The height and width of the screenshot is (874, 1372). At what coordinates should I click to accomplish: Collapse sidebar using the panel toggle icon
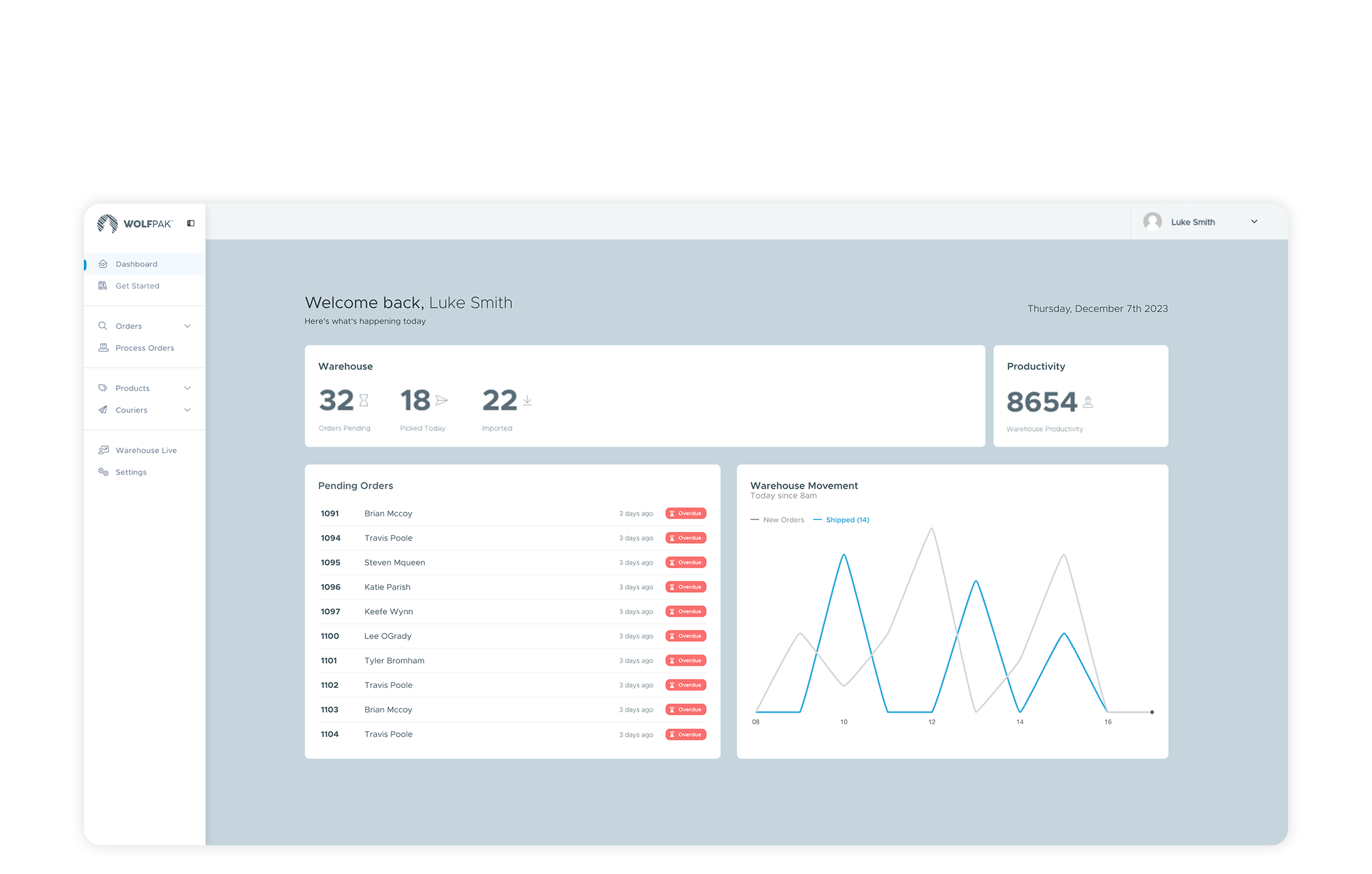(x=191, y=223)
